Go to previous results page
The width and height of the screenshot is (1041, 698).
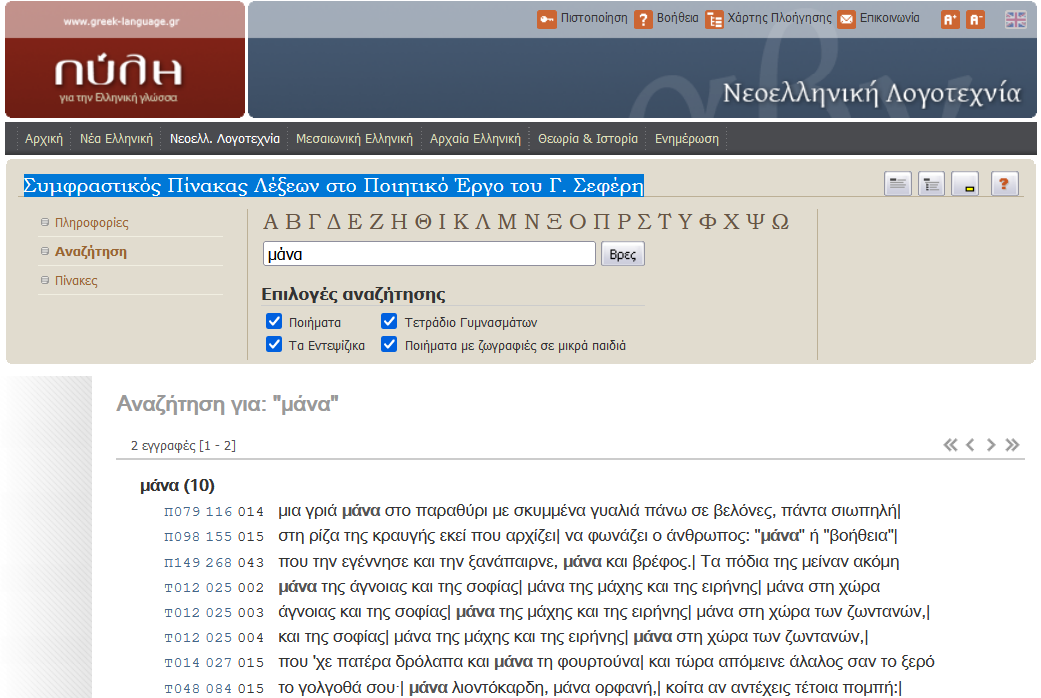970,445
